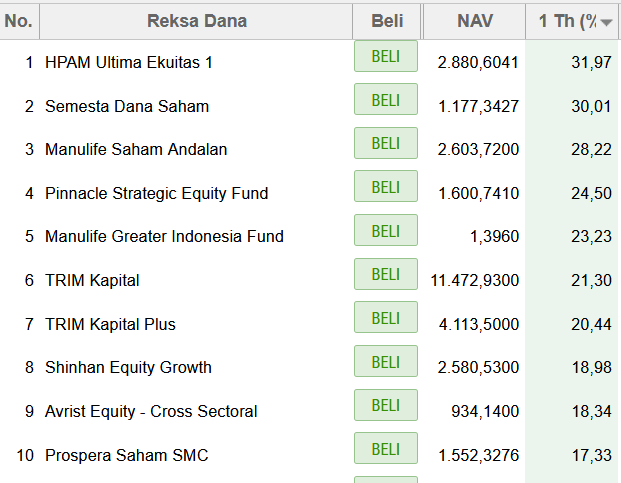Click BELI for TRIM Kapital Plus
The height and width of the screenshot is (483, 621).
(x=386, y=318)
